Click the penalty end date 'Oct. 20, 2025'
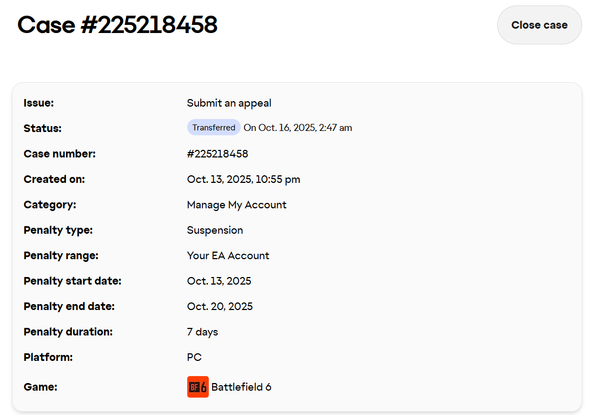Image resolution: width=600 pixels, height=415 pixels. click(220, 306)
